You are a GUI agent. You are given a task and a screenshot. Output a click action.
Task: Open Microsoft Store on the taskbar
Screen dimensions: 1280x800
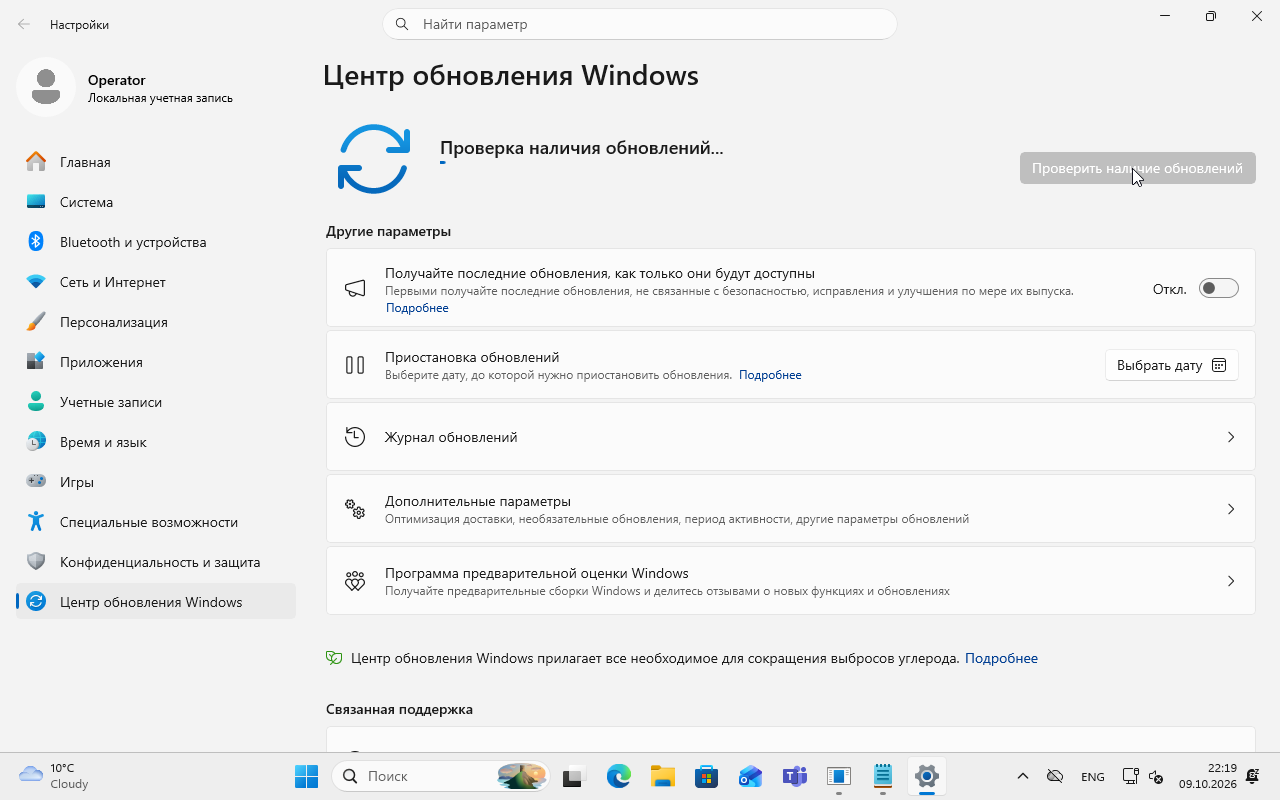click(x=707, y=776)
